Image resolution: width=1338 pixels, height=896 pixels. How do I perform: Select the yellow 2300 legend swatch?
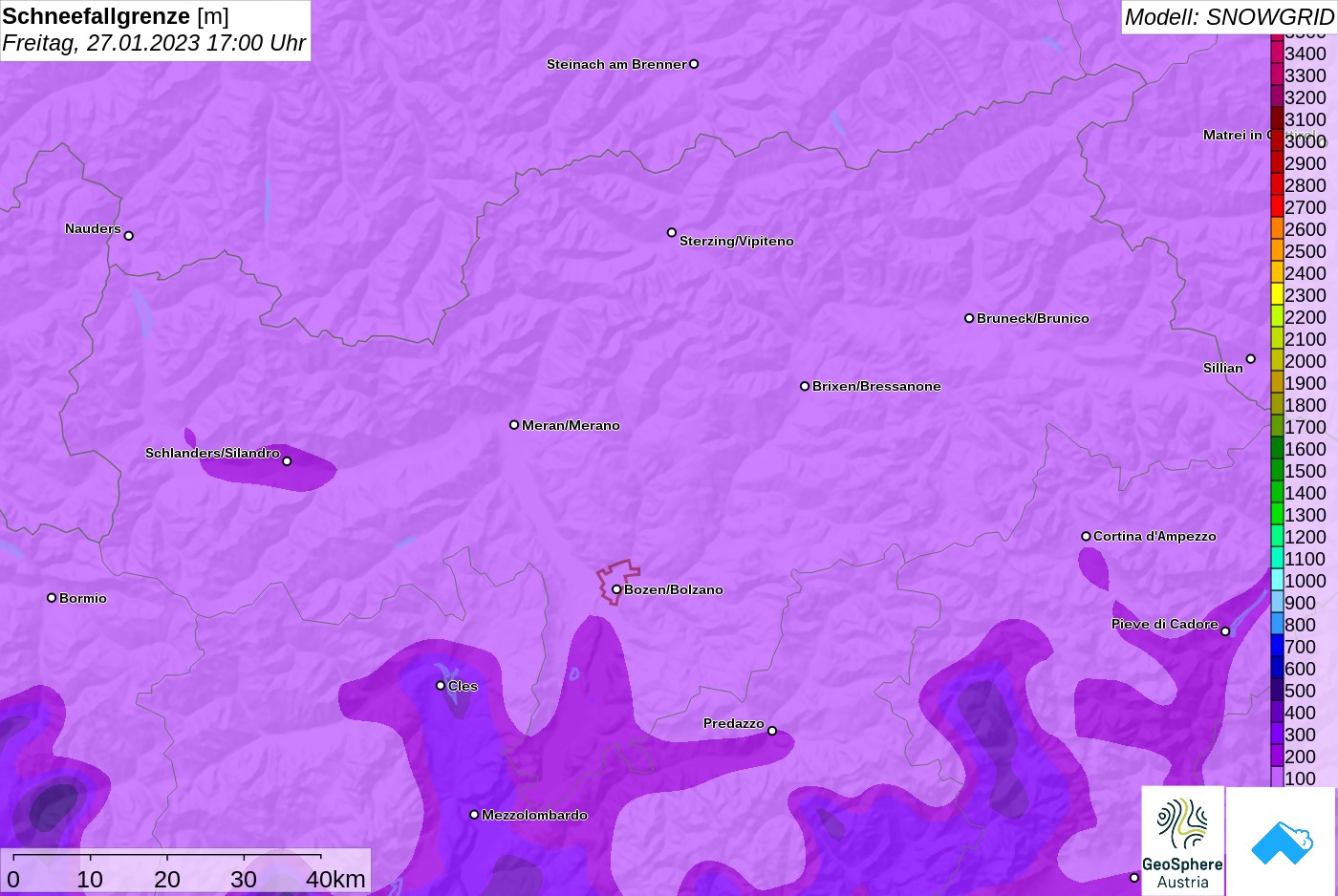click(1277, 294)
